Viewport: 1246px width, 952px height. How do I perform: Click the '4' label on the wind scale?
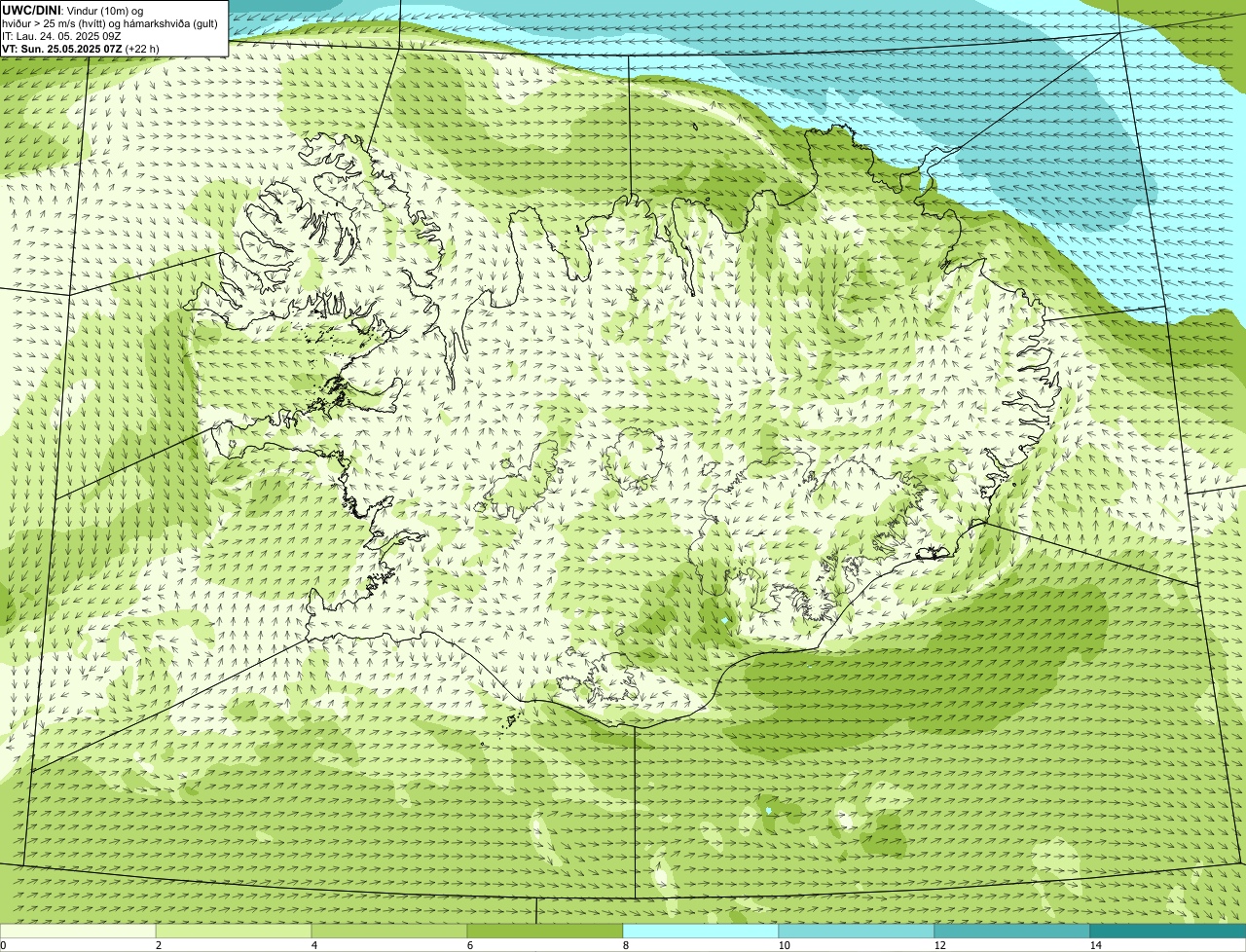pyautogui.click(x=313, y=945)
